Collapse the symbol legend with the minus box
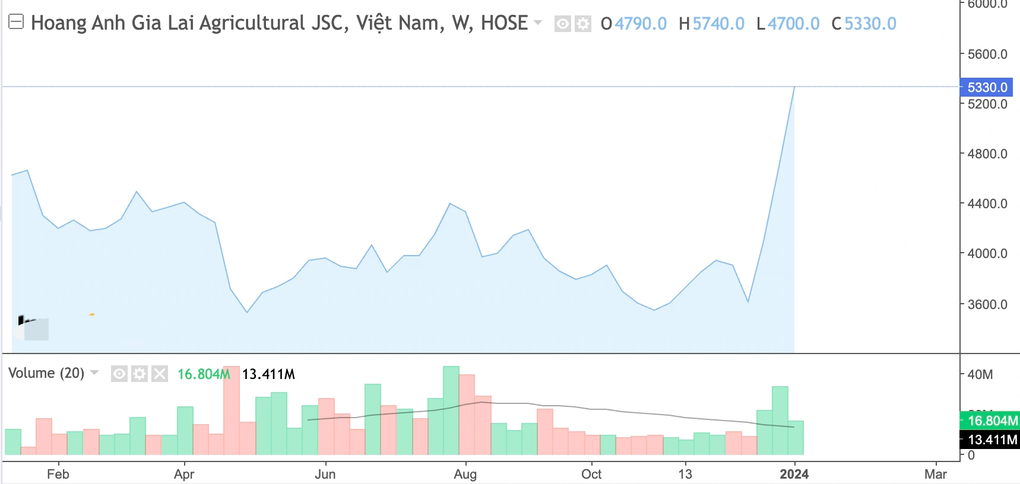Viewport: 1020px width, 484px height. (x=17, y=23)
